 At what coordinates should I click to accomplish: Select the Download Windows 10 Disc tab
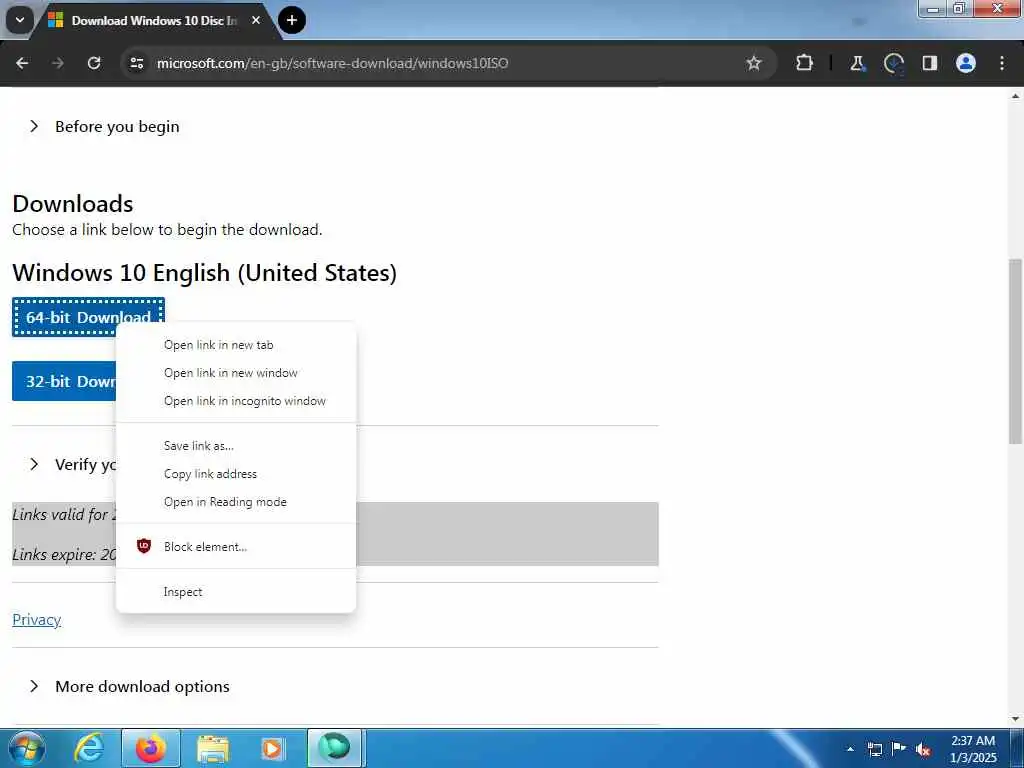coord(154,20)
